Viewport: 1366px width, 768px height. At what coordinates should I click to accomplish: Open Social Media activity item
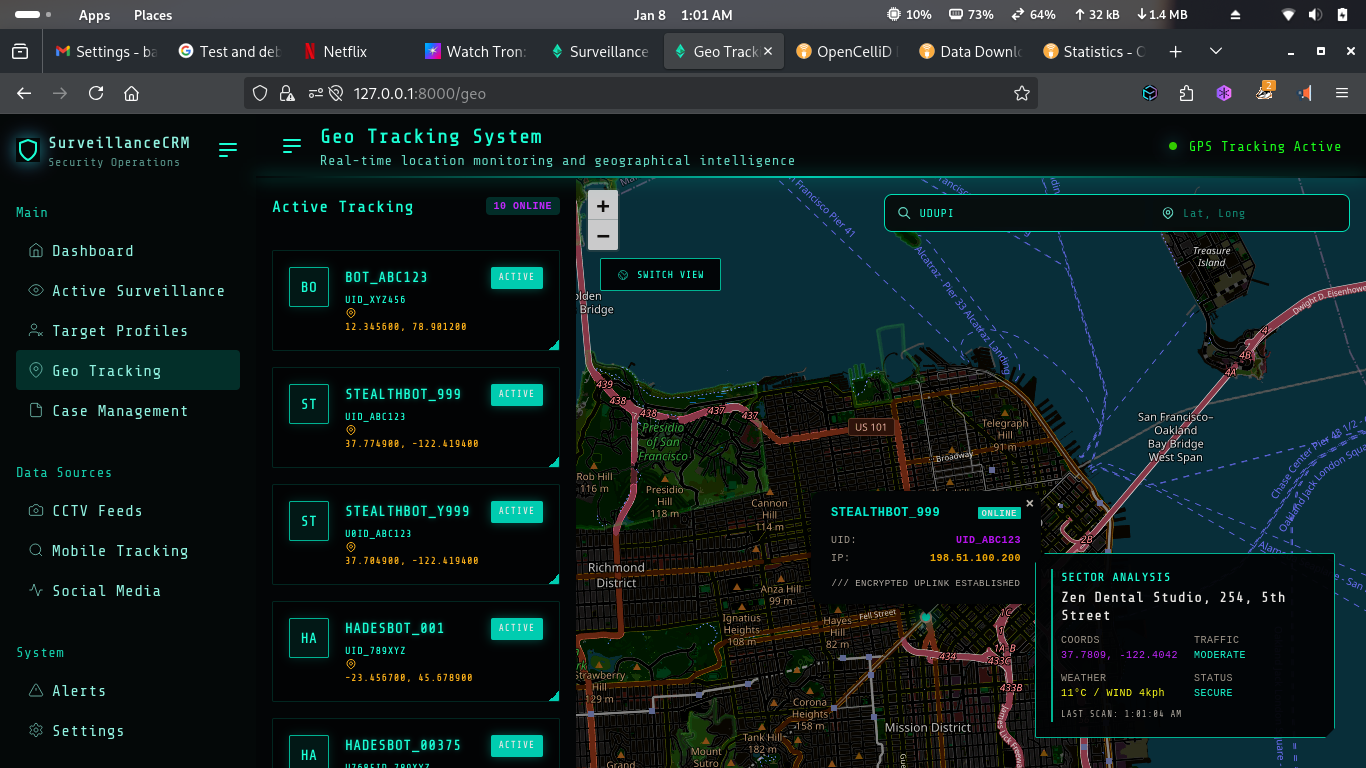106,591
